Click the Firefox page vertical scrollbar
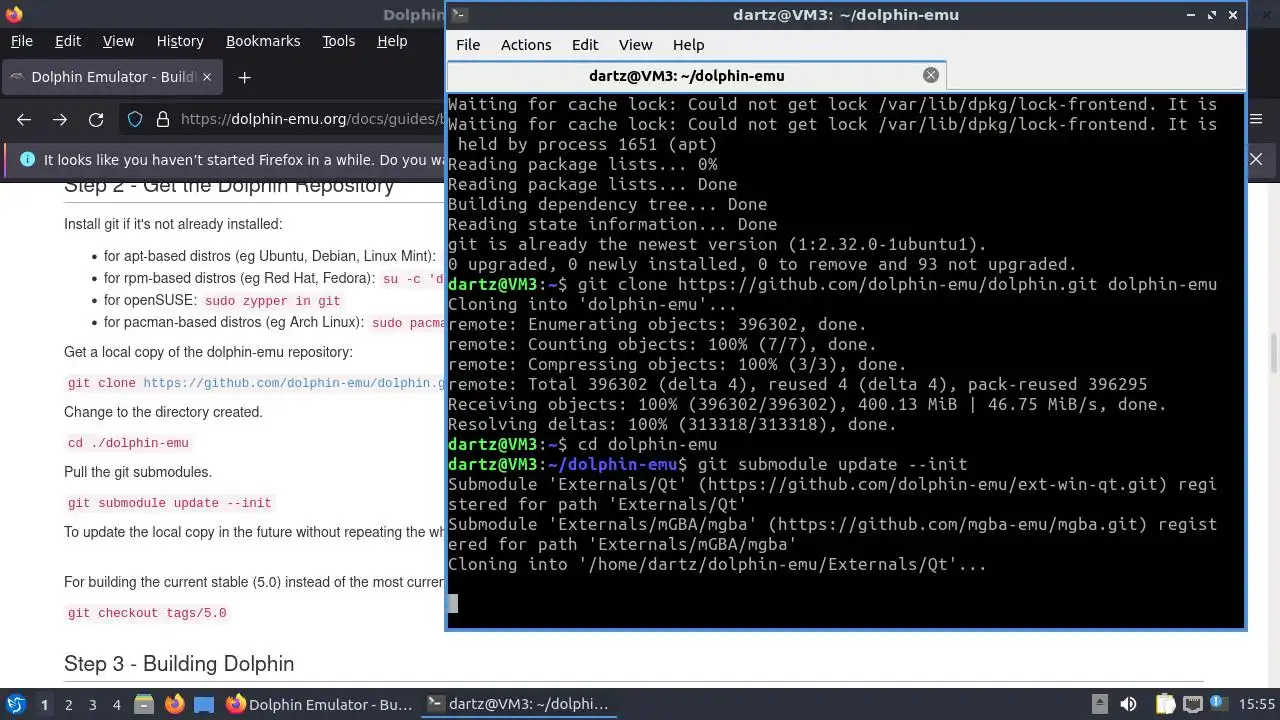 click(1273, 352)
